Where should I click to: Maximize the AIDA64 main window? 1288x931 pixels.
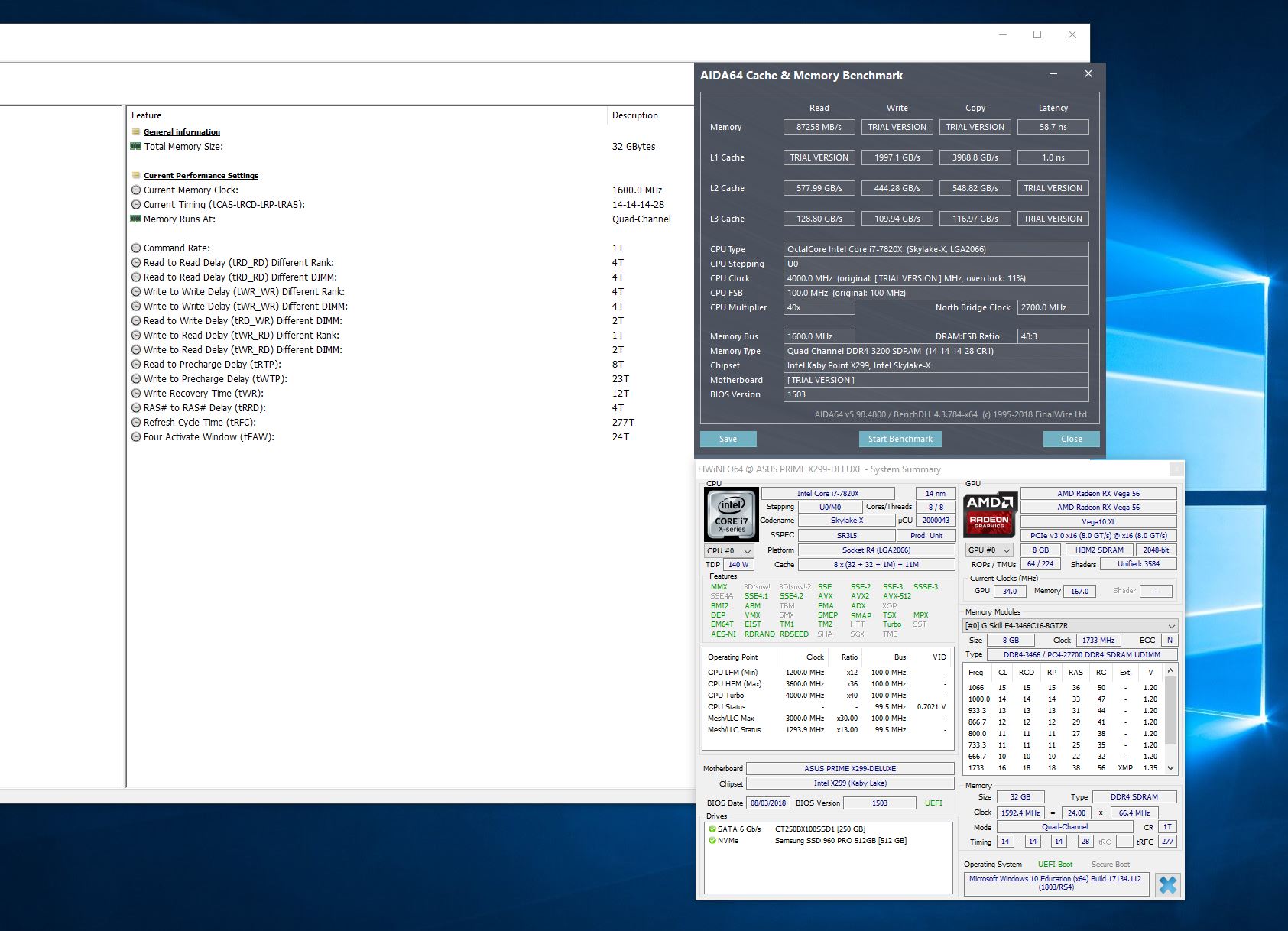1037,34
